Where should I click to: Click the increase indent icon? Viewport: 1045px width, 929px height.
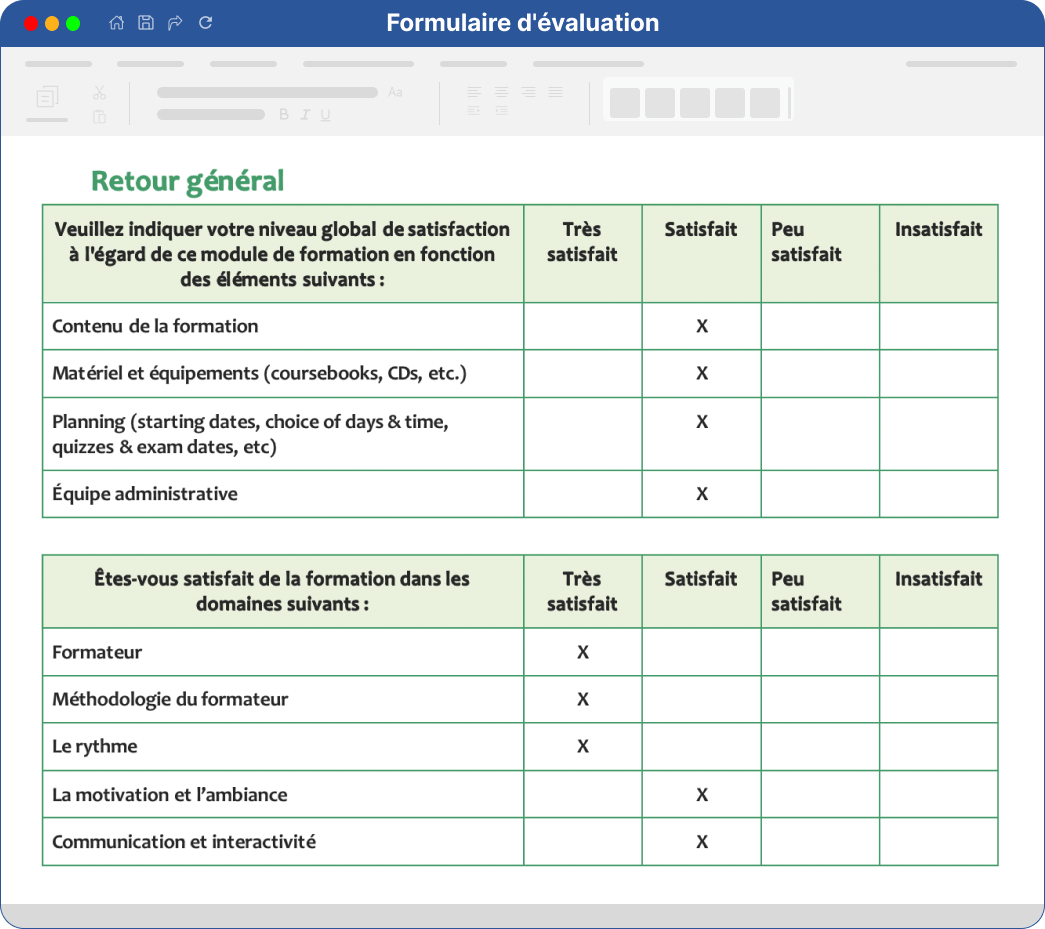pyautogui.click(x=501, y=111)
